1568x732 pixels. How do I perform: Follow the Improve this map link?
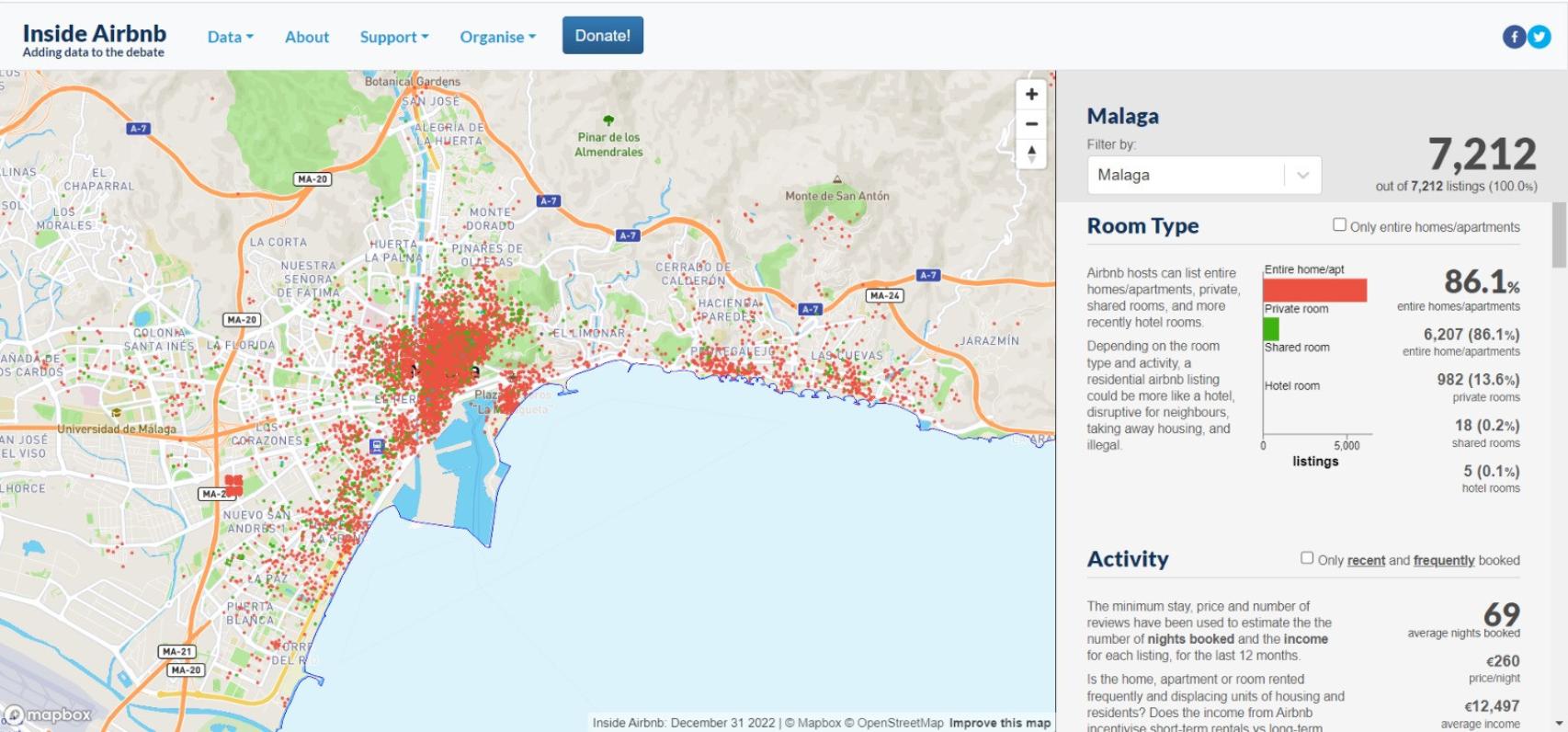coord(1000,723)
